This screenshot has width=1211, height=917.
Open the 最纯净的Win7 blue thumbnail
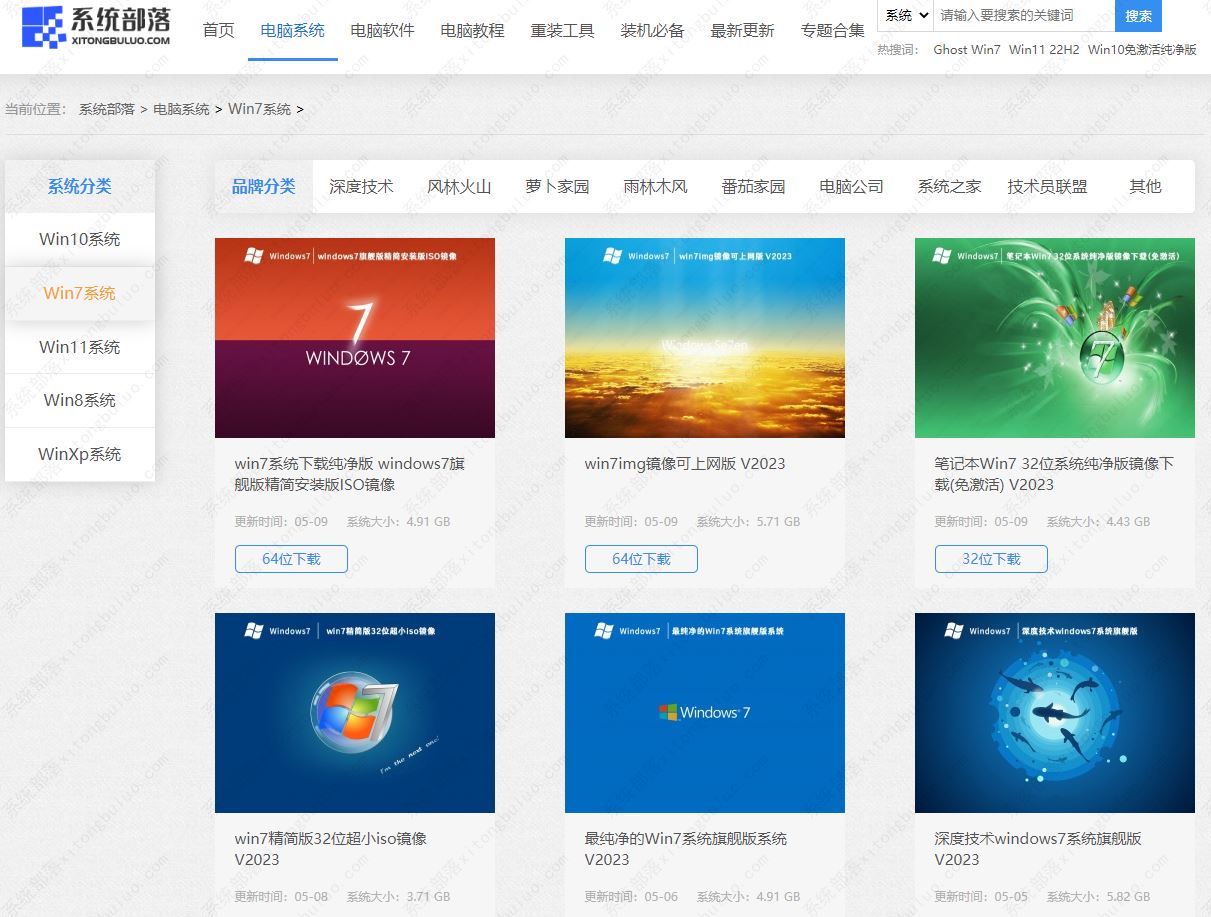(x=705, y=713)
